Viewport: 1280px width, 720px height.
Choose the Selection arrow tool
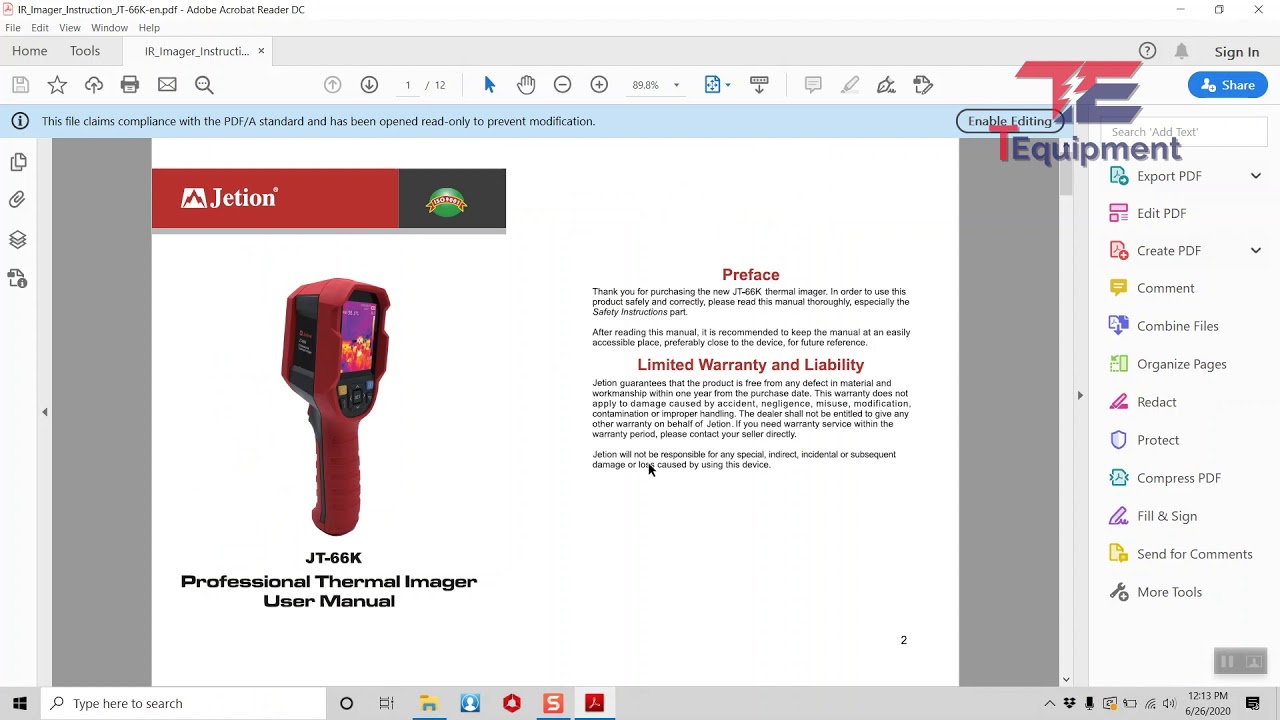pyautogui.click(x=490, y=85)
